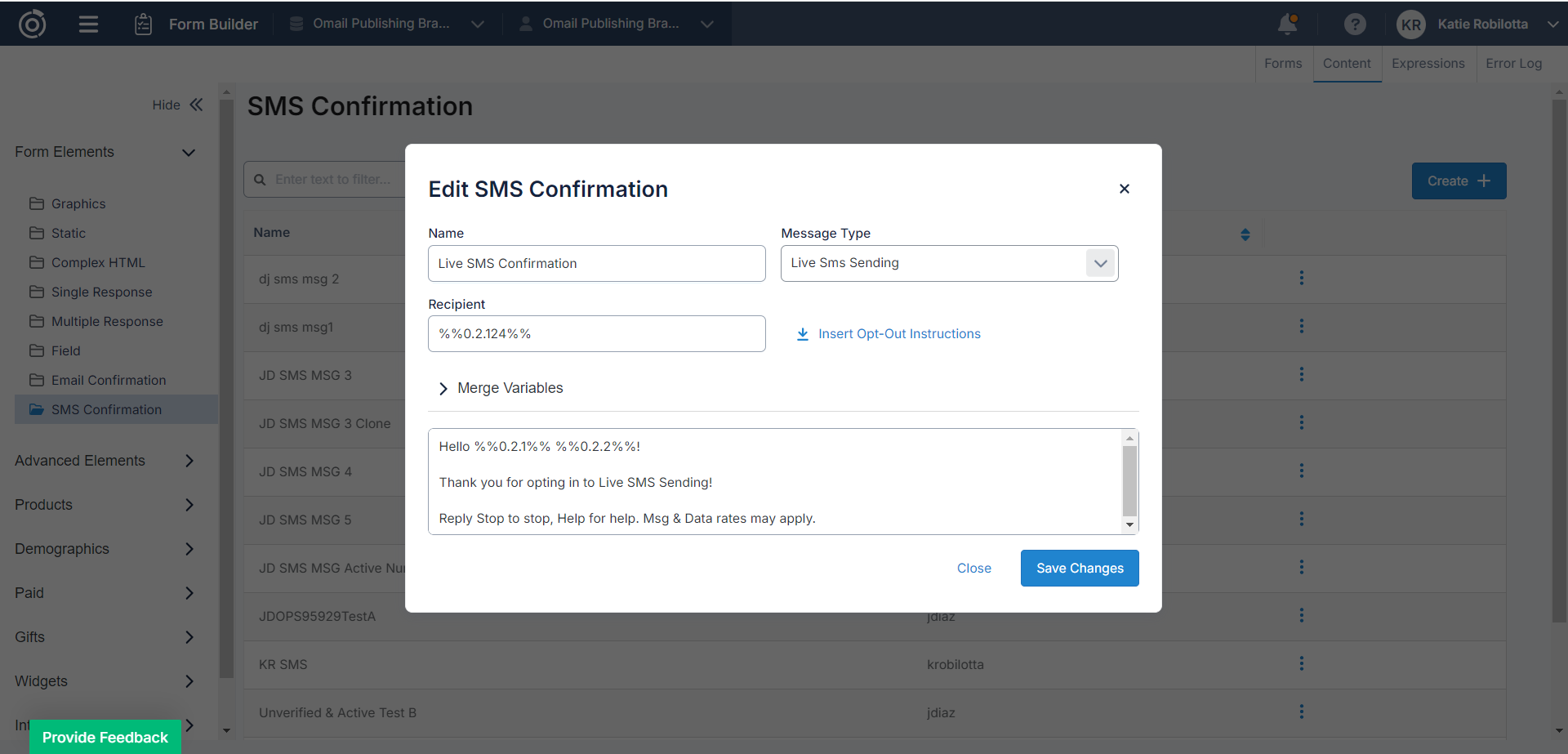Click the notification bell icon
1568x754 pixels.
[x=1287, y=25]
